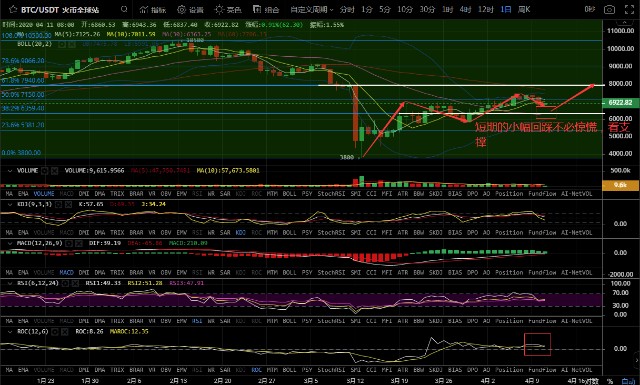The height and width of the screenshot is (385, 640).
Task: Select StochRSI in the VOLUME pane selector
Action: click(x=331, y=194)
